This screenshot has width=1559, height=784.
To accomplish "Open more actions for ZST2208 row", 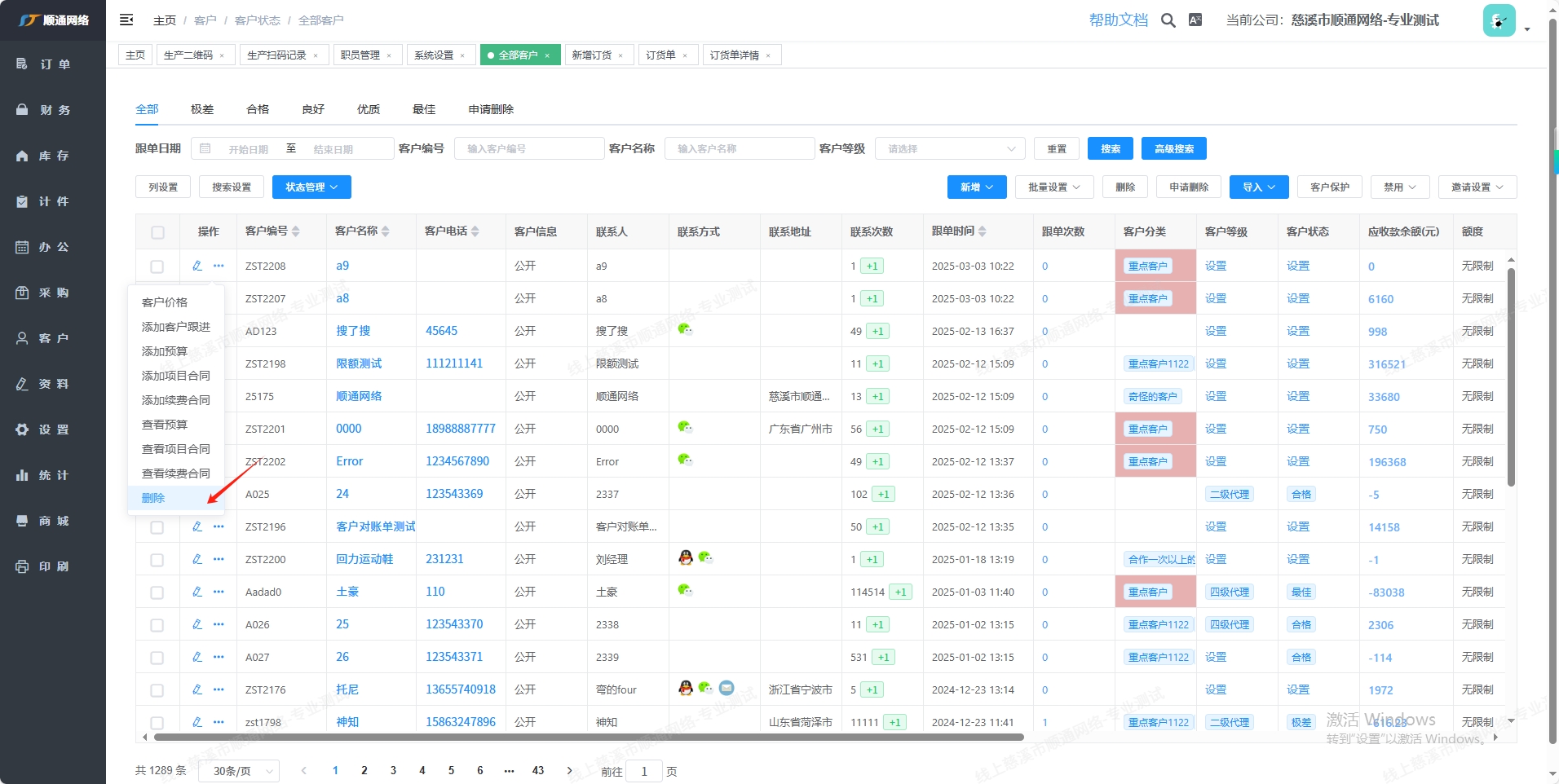I will 219,266.
